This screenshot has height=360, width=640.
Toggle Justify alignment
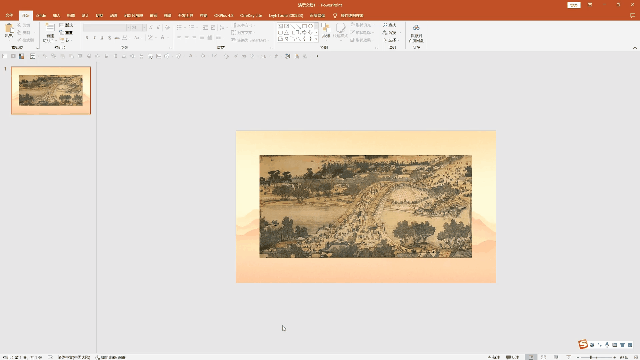(202, 38)
